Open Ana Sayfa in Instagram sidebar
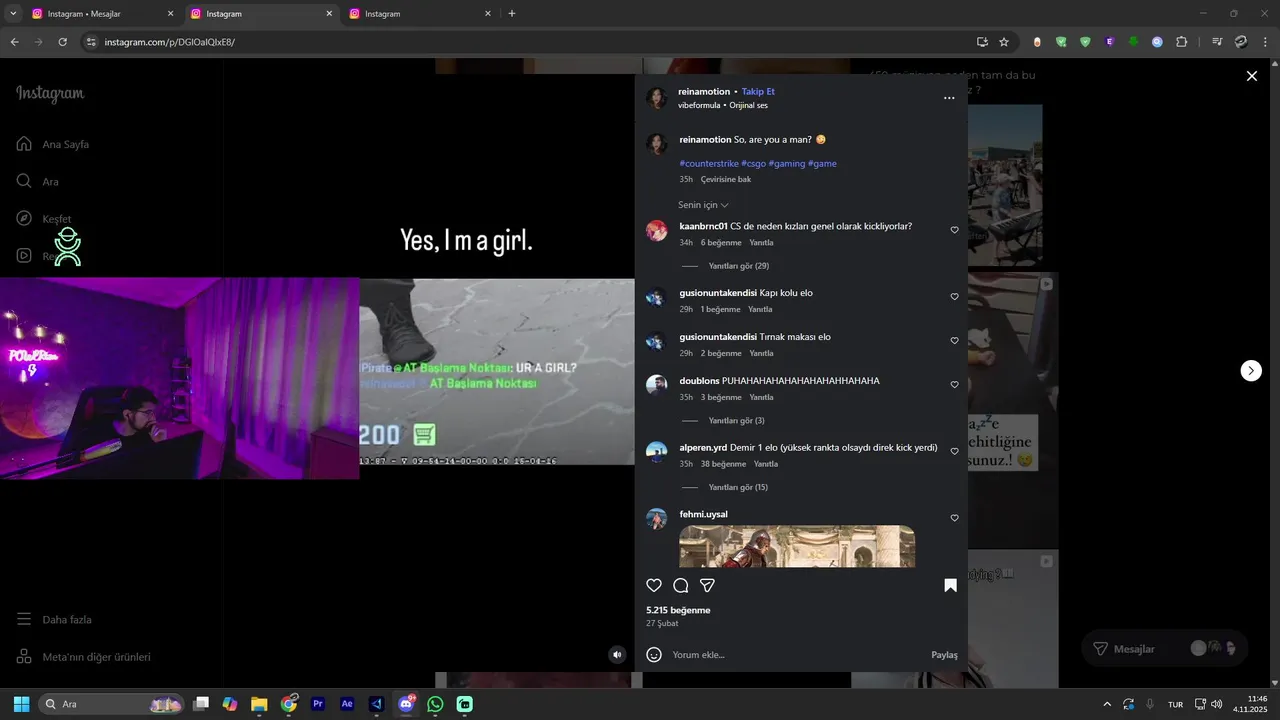 [53, 144]
